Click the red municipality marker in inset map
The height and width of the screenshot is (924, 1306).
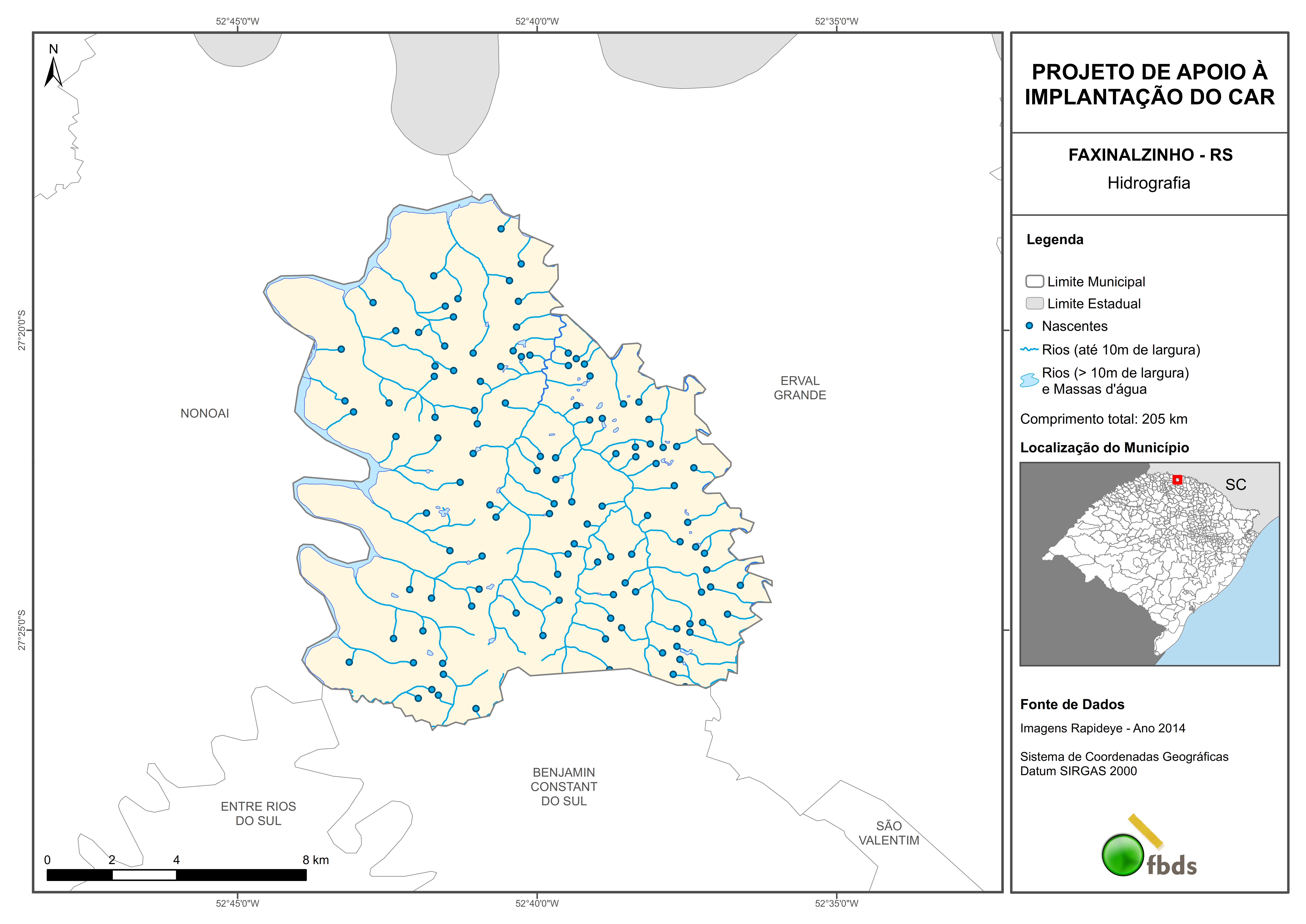tap(1177, 480)
